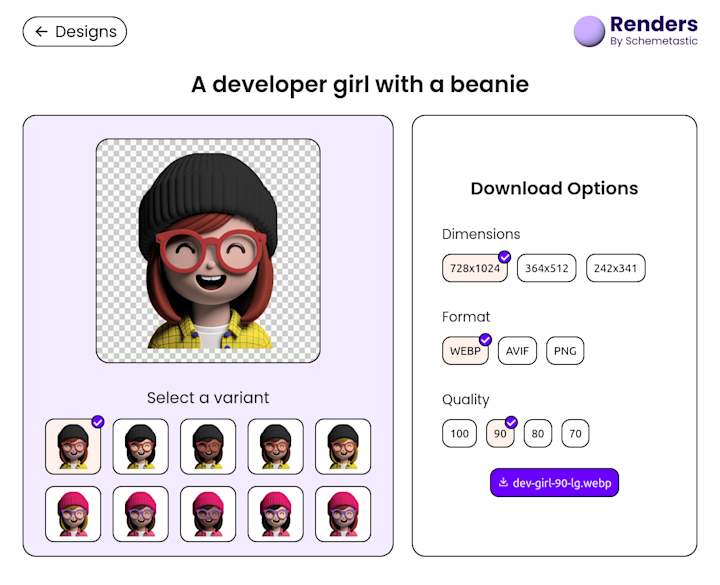Set quality to 100
The width and height of the screenshot is (720, 585).
point(459,433)
